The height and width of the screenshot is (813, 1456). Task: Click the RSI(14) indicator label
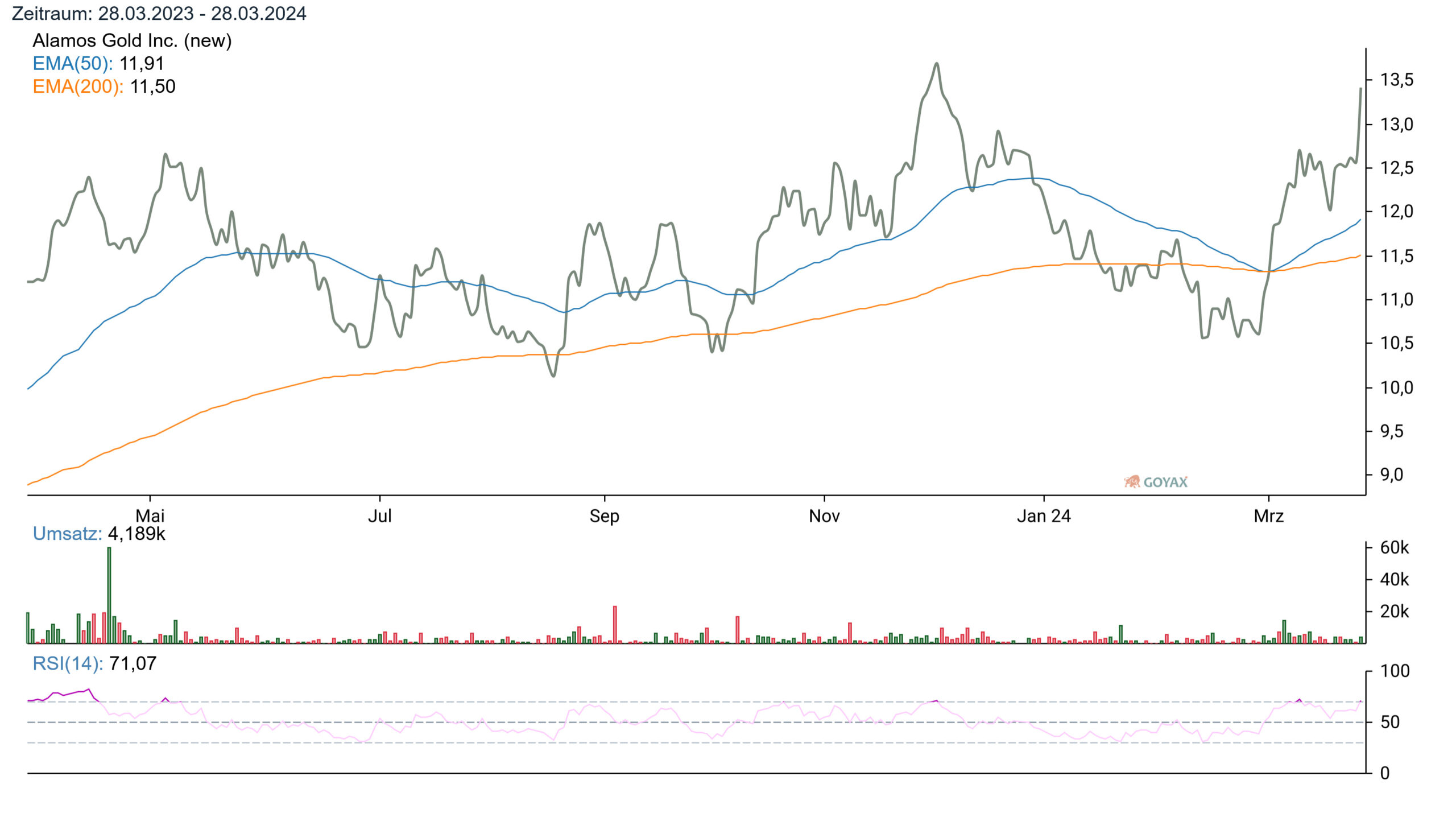coord(68,663)
